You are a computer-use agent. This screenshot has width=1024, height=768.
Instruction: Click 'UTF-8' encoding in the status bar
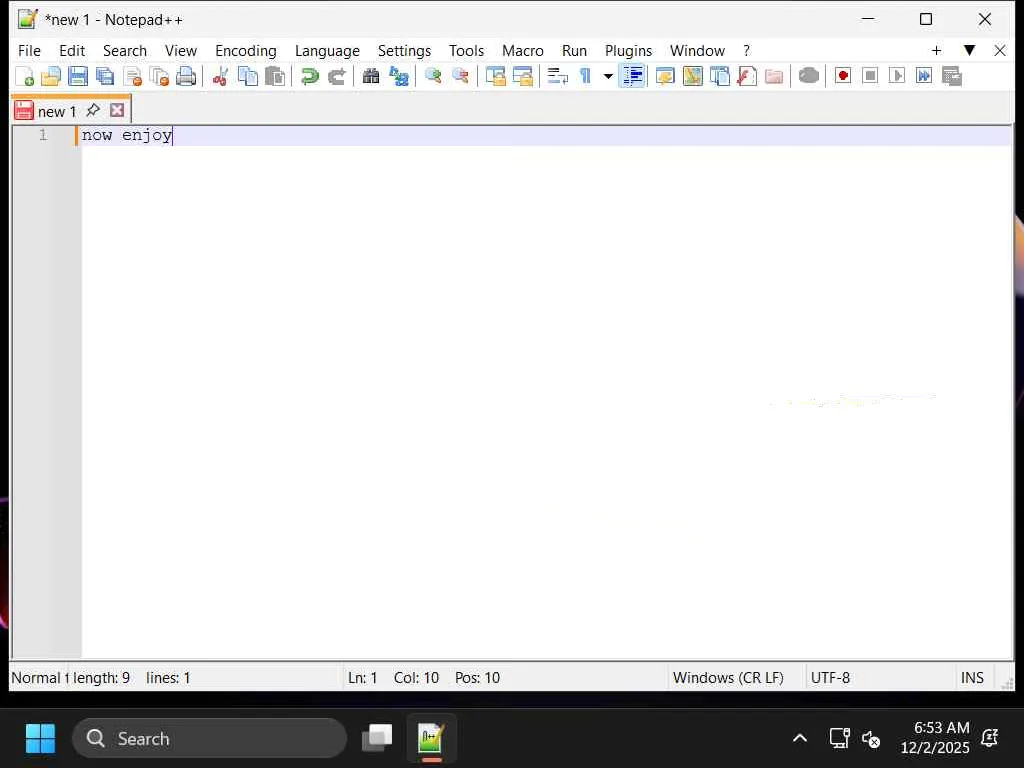pos(830,678)
